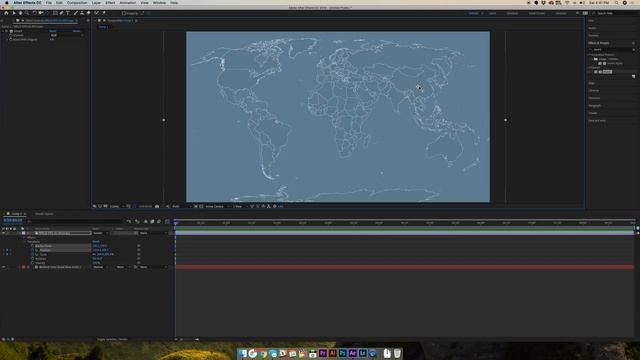Toggle the Opacity stopwatch
640x360 pixels.
(x=33, y=263)
